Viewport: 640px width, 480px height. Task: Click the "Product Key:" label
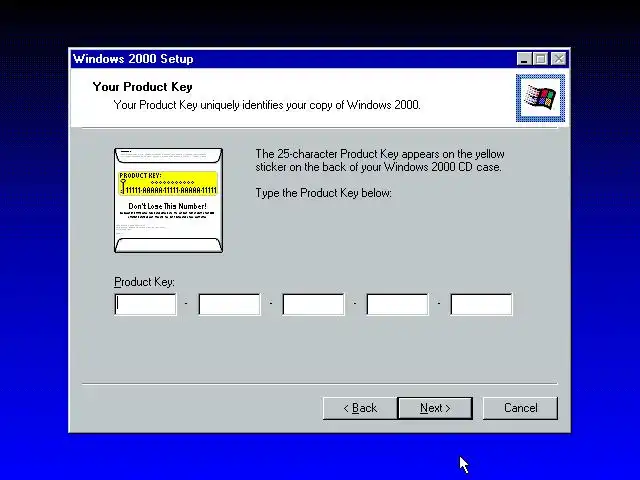pos(144,282)
